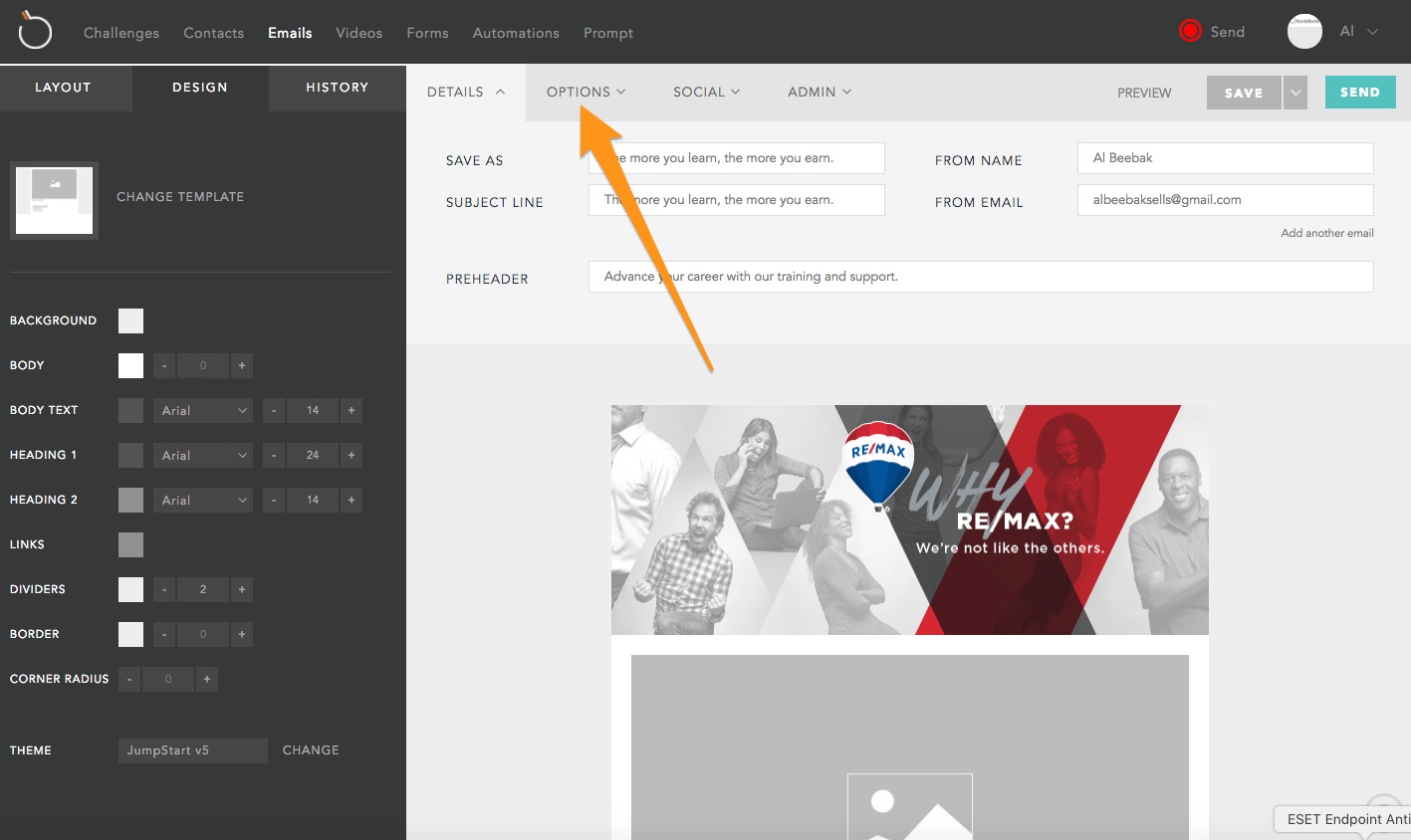Open the Challenges menu

121,33
